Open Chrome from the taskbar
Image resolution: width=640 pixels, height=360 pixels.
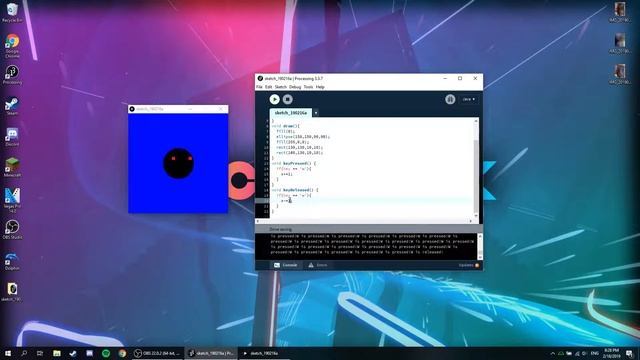122,353
